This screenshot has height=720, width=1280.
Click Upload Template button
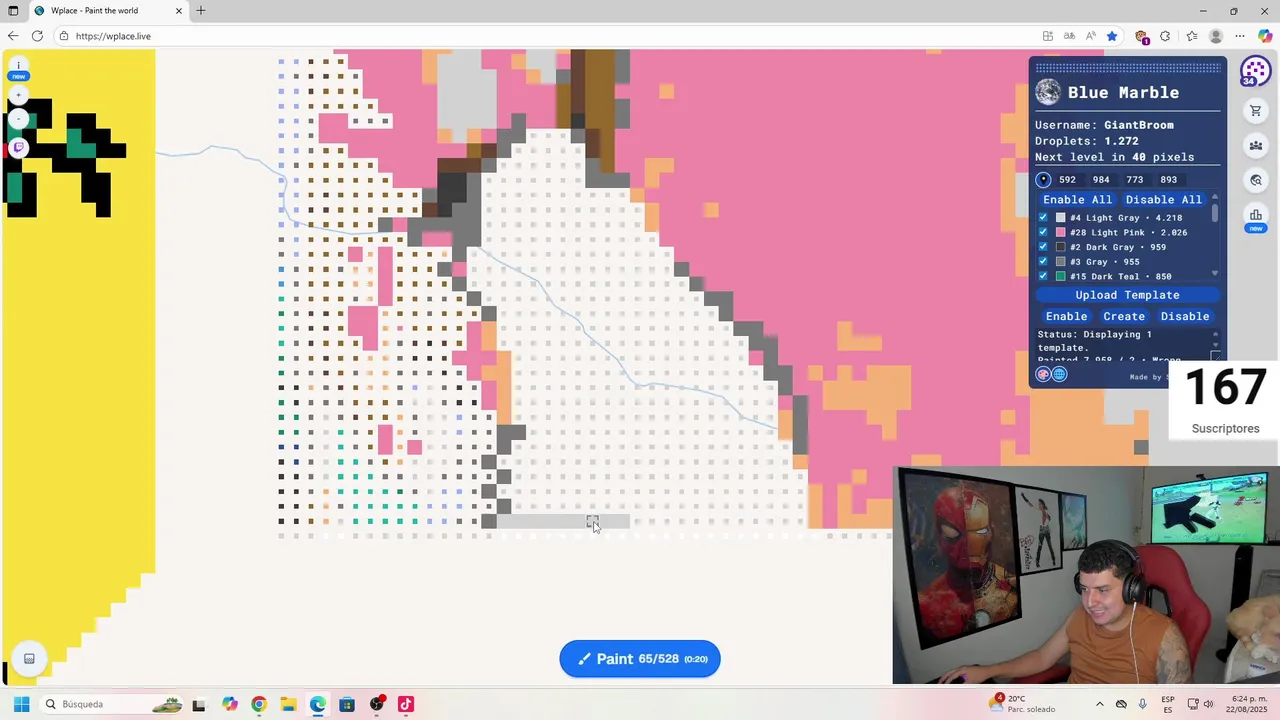[x=1127, y=295]
